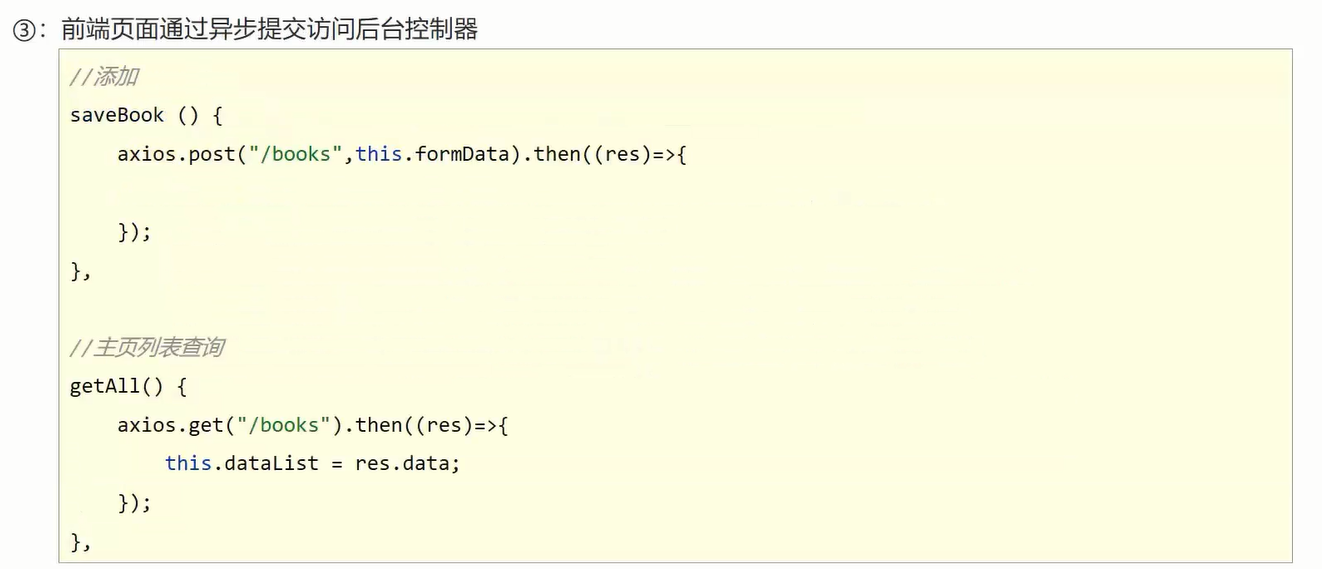The width and height of the screenshot is (1322, 569).
Task: Click the heading text 前端页面通过异步提交访问后台控制器
Action: (x=269, y=30)
